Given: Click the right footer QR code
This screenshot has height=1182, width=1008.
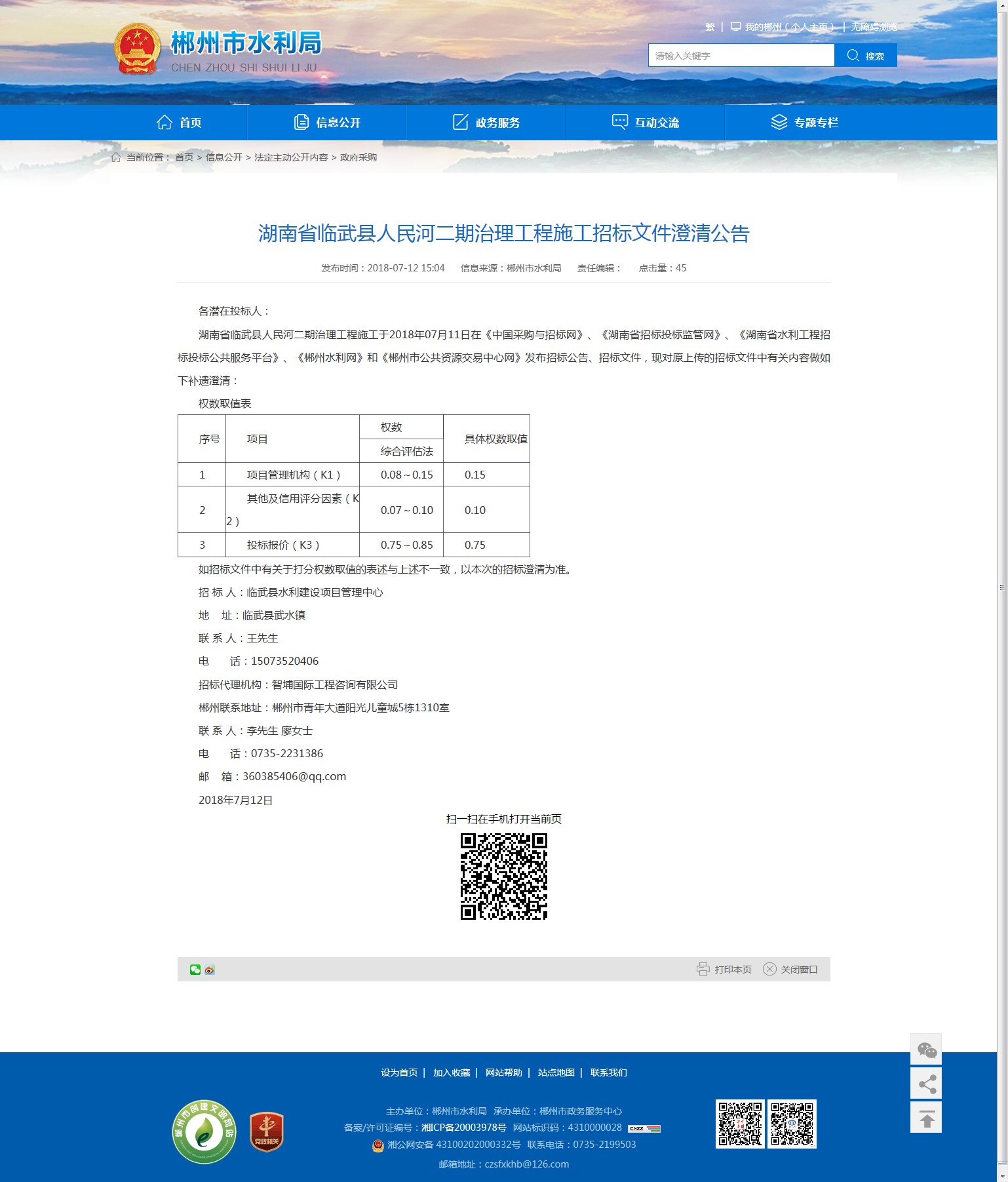Looking at the screenshot, I should coord(792,1124).
